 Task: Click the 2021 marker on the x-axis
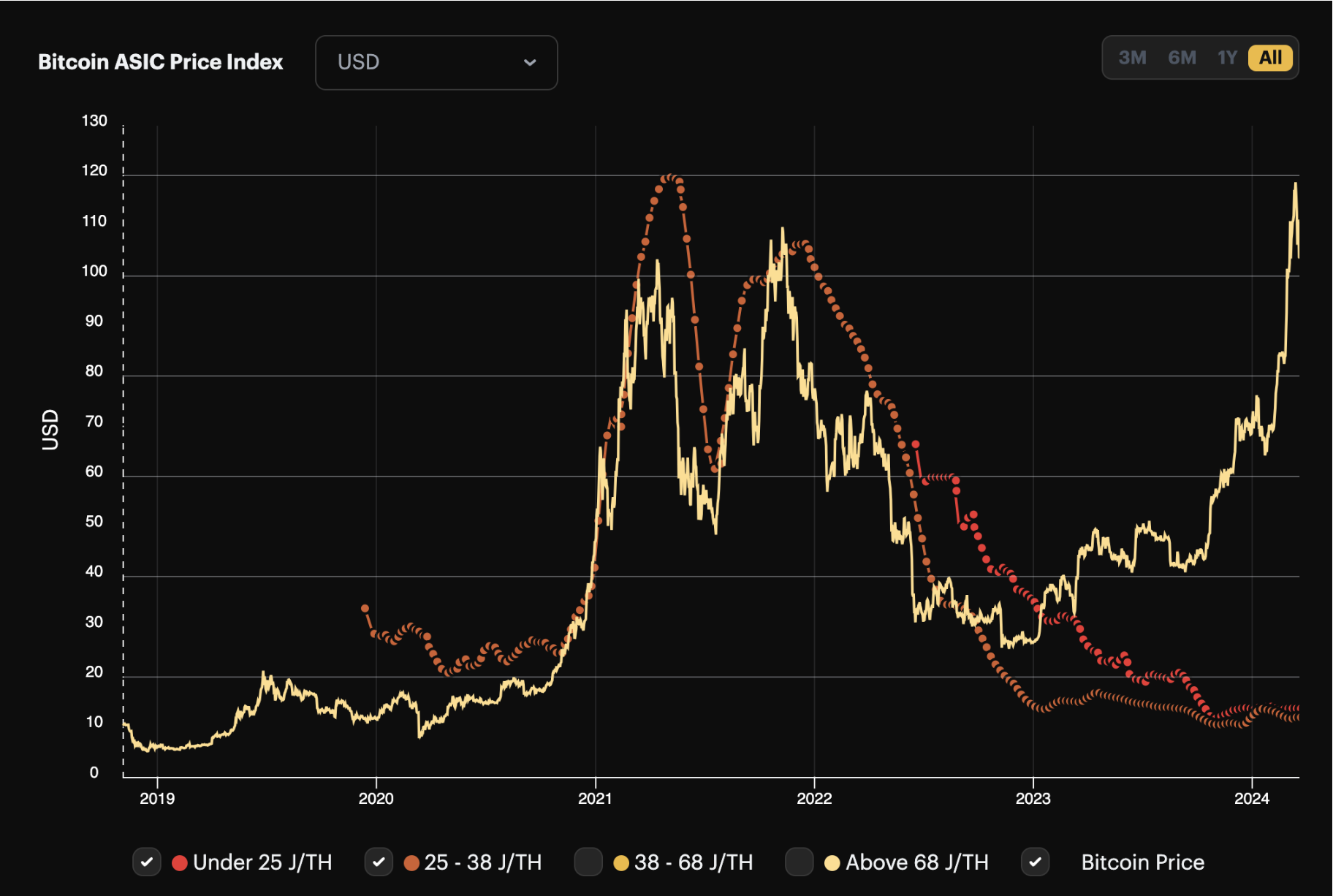click(595, 798)
